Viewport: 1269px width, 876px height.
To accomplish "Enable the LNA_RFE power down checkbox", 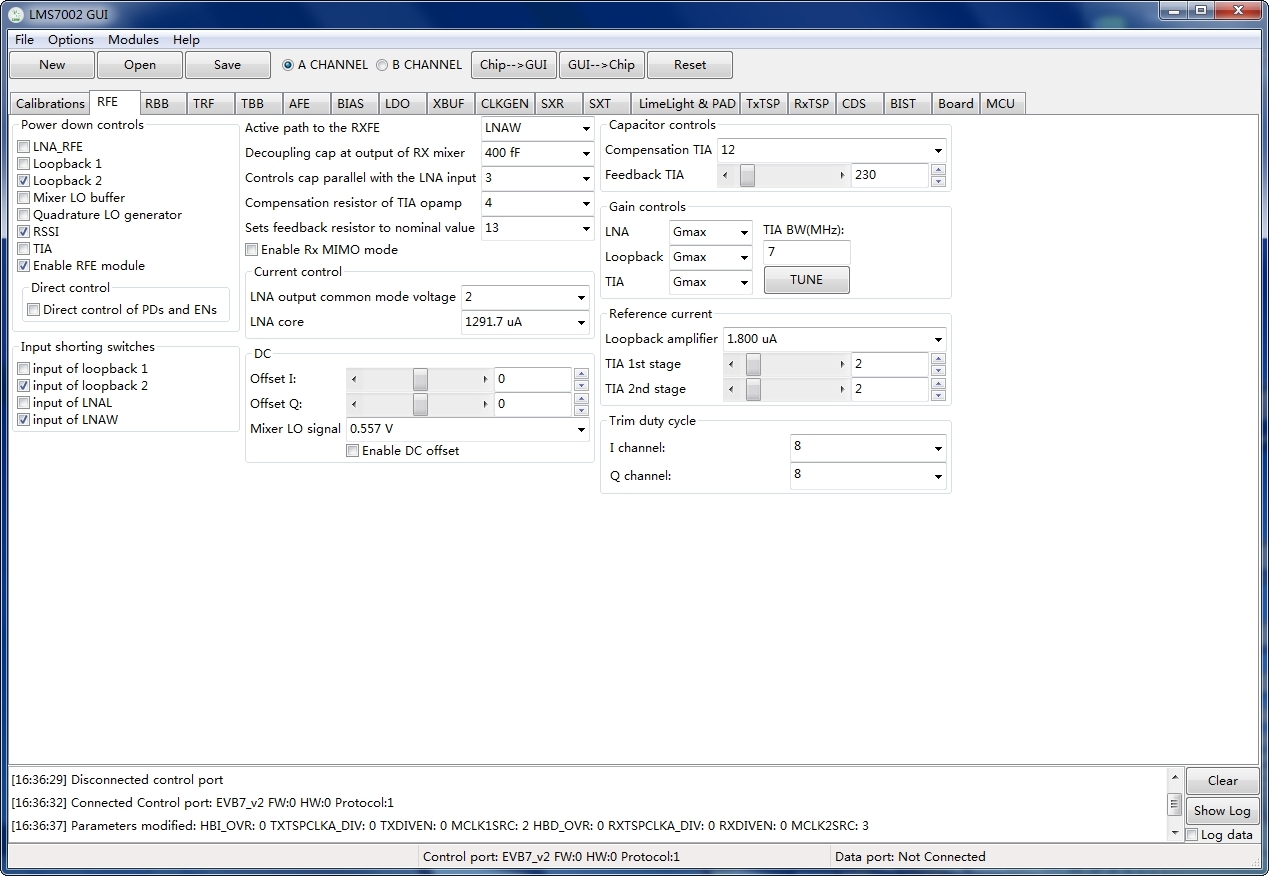I will coord(24,147).
